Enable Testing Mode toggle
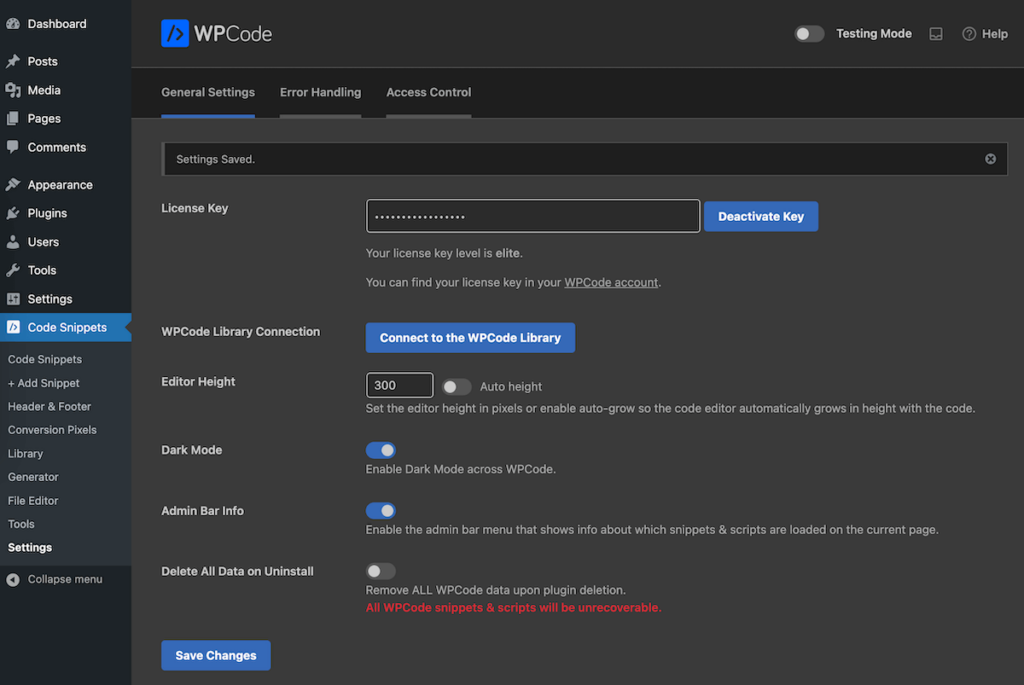 [x=809, y=33]
